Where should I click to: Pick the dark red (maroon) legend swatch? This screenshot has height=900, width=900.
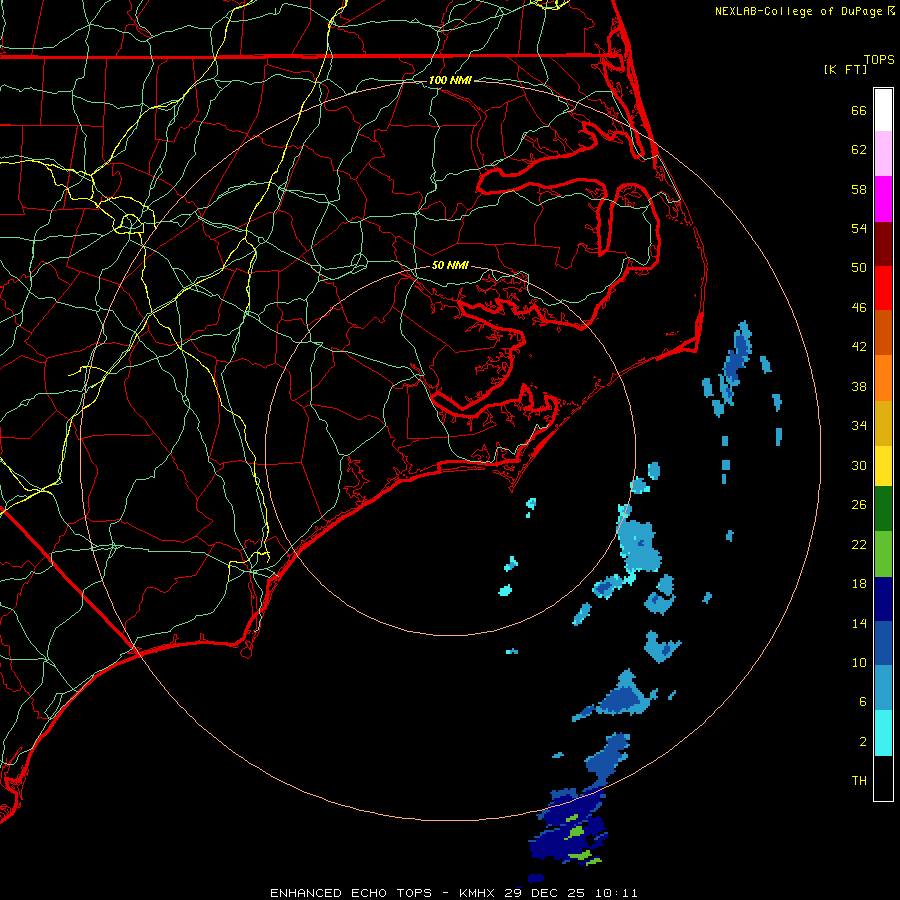[883, 244]
